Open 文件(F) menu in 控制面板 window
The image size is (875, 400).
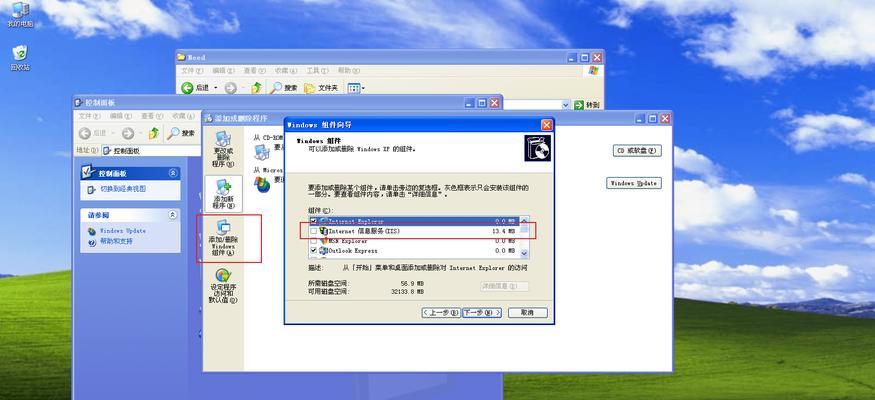point(89,116)
